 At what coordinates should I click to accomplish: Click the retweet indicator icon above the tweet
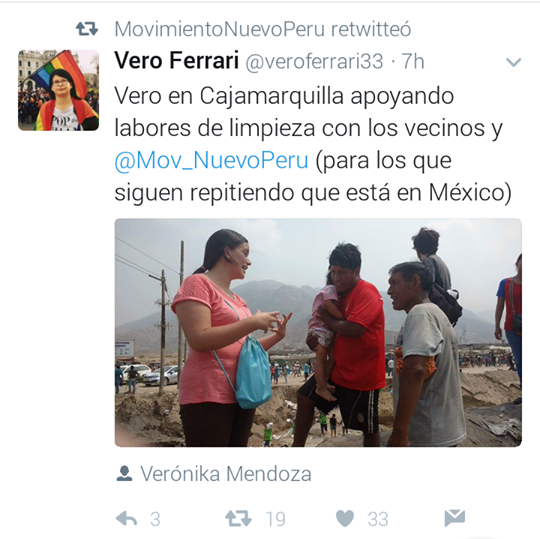87,29
